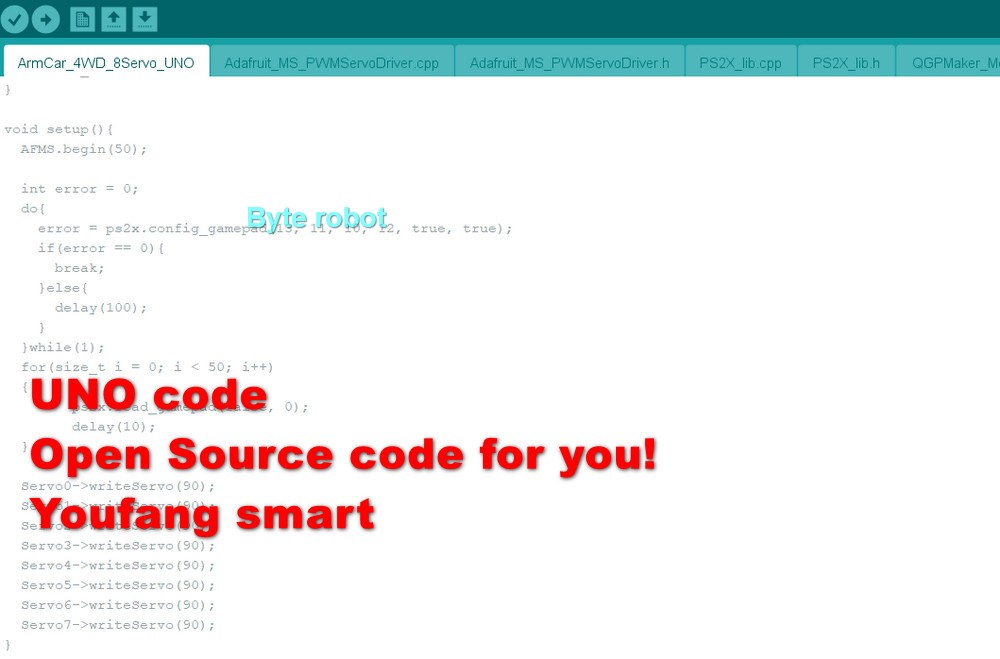Click the 'do{' line

coord(33,209)
